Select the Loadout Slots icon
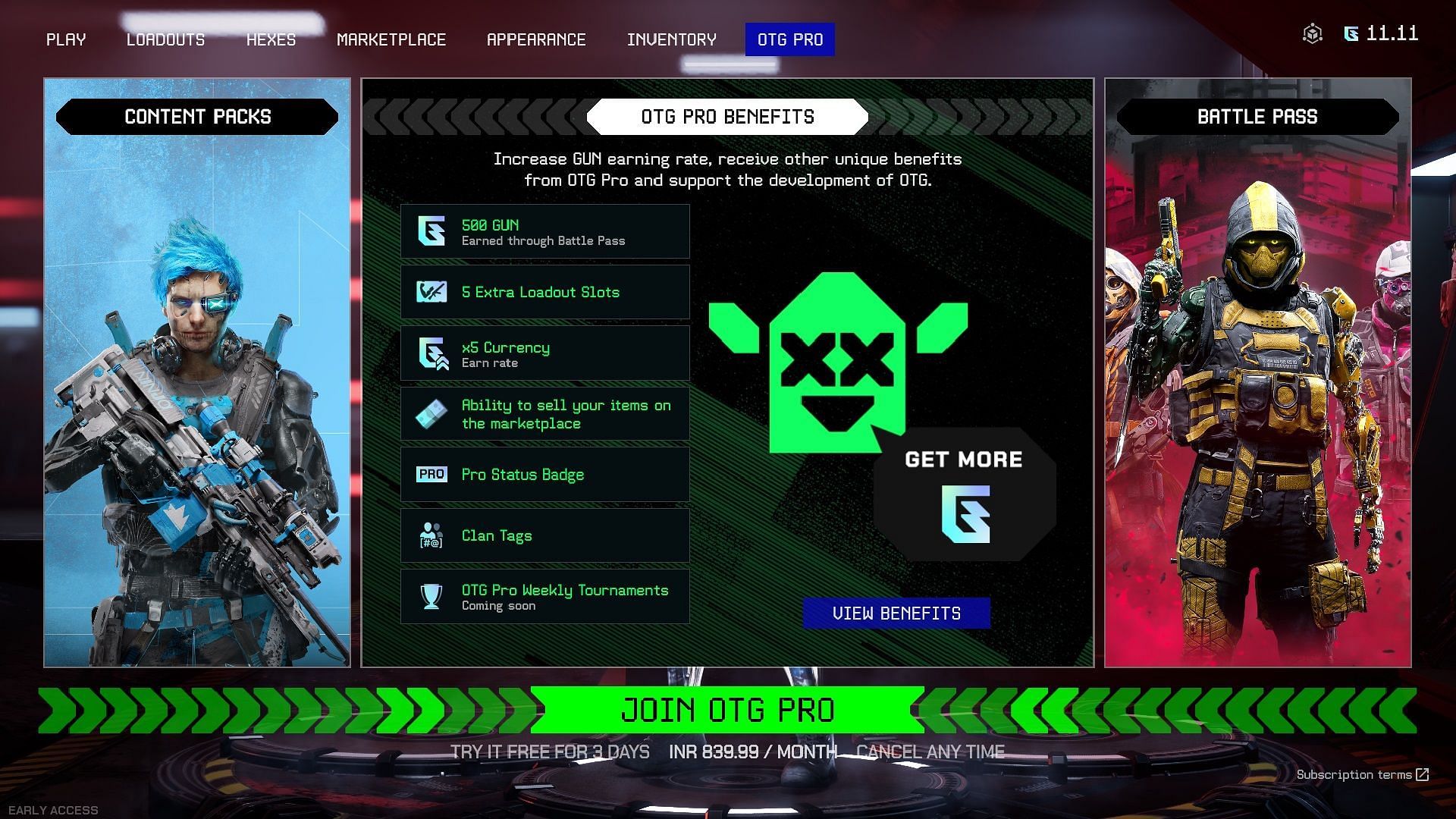This screenshot has height=819, width=1456. pyautogui.click(x=432, y=291)
